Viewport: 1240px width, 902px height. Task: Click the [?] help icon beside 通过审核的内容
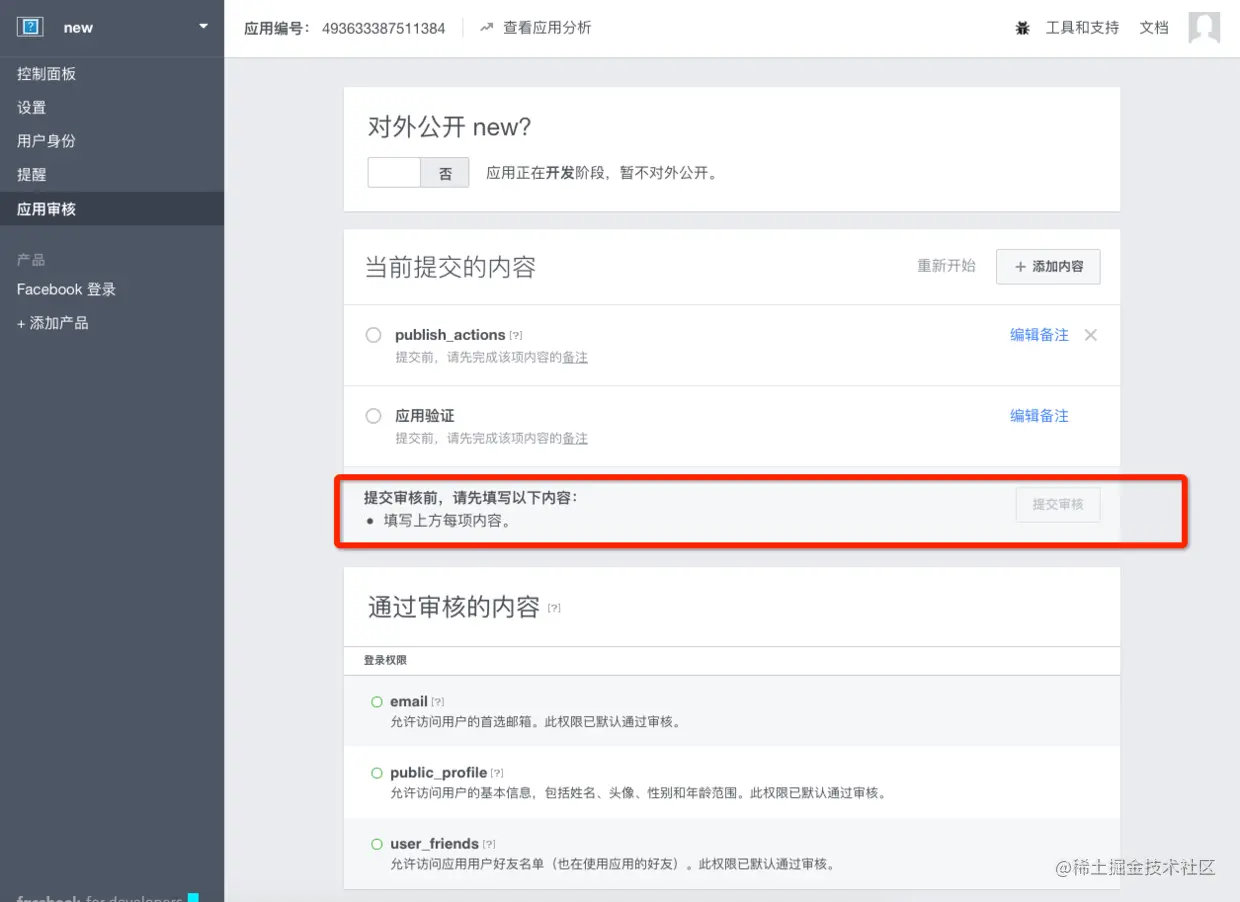click(554, 608)
